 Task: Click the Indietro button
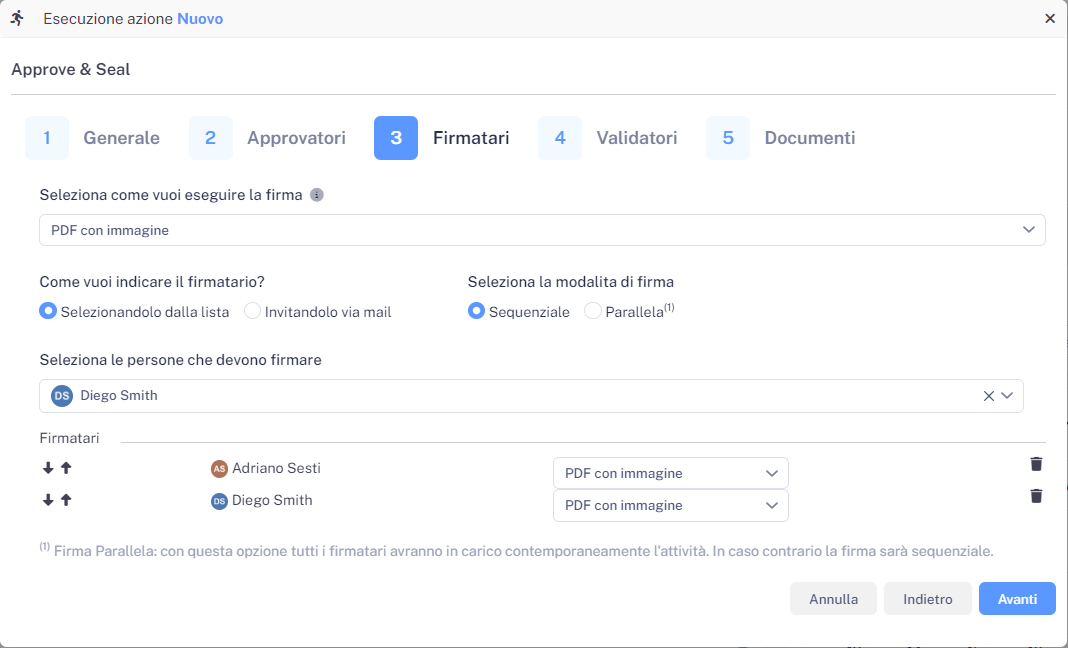pyautogui.click(x=927, y=599)
